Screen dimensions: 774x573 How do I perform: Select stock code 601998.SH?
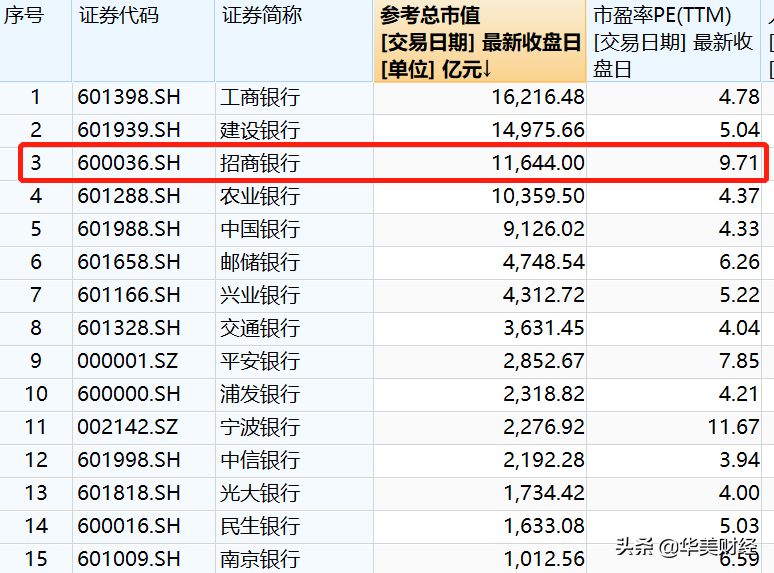click(x=129, y=460)
